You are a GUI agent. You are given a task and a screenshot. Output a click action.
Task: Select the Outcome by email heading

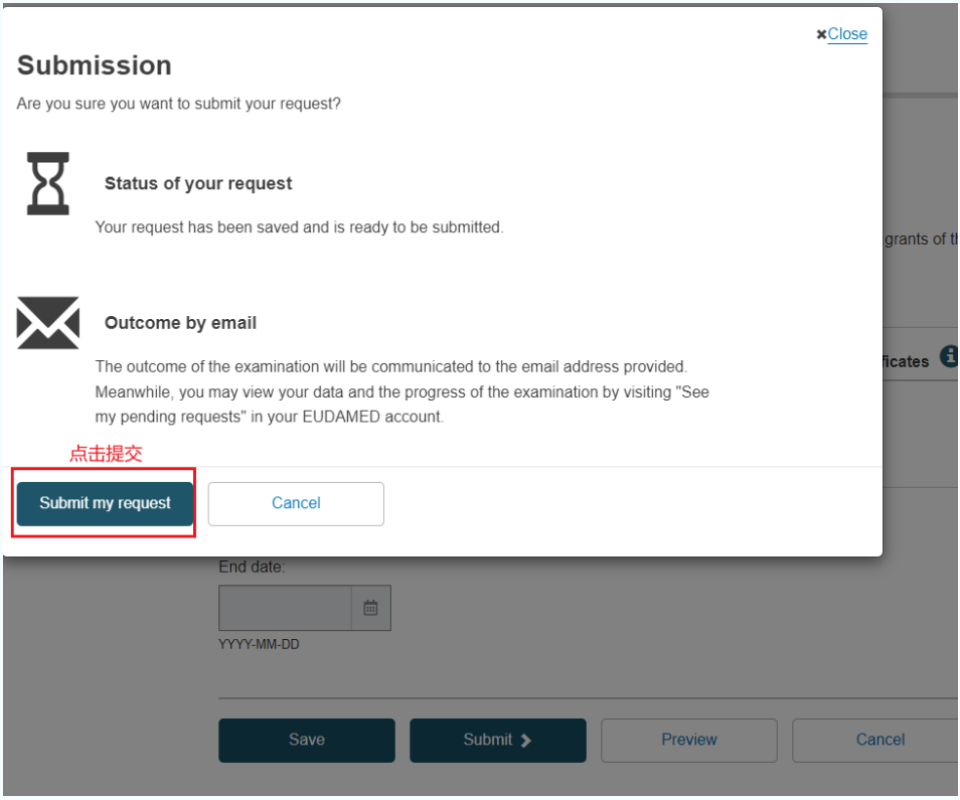click(180, 323)
